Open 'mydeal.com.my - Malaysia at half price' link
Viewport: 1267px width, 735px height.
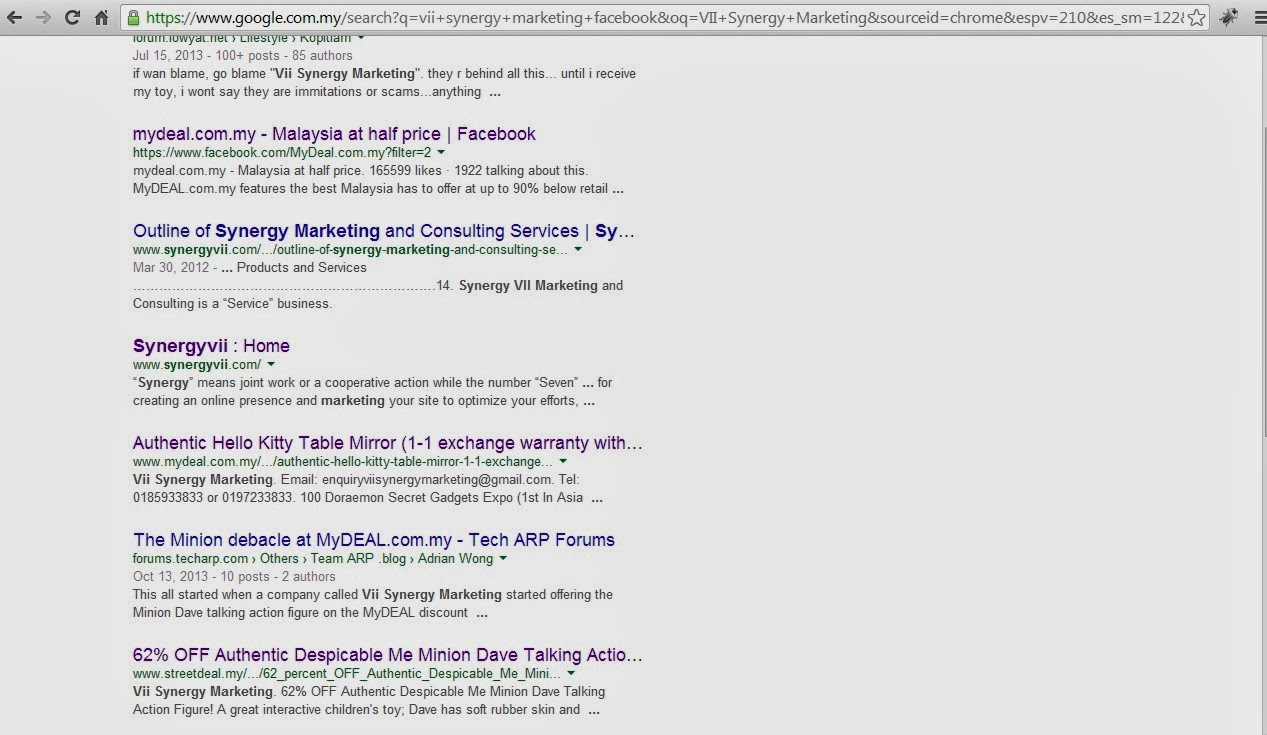pyautogui.click(x=334, y=134)
